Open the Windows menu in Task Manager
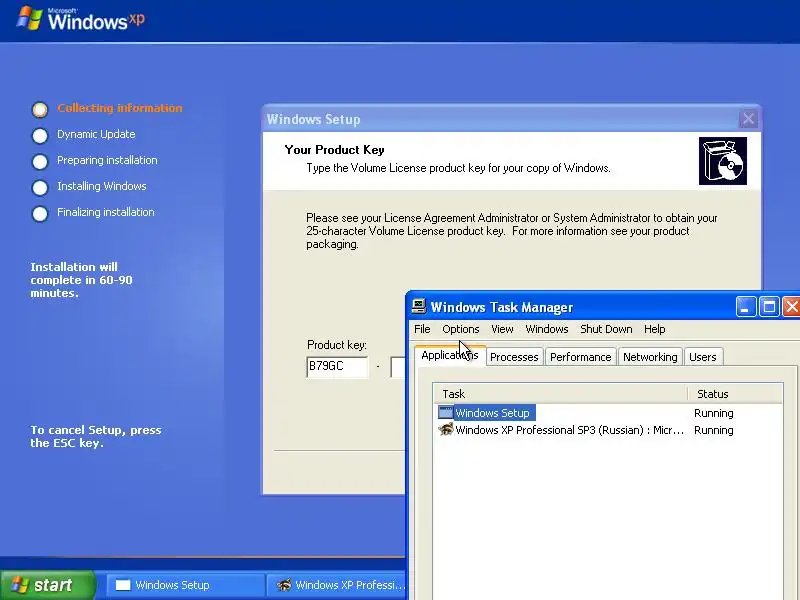This screenshot has width=800, height=600. point(546,329)
